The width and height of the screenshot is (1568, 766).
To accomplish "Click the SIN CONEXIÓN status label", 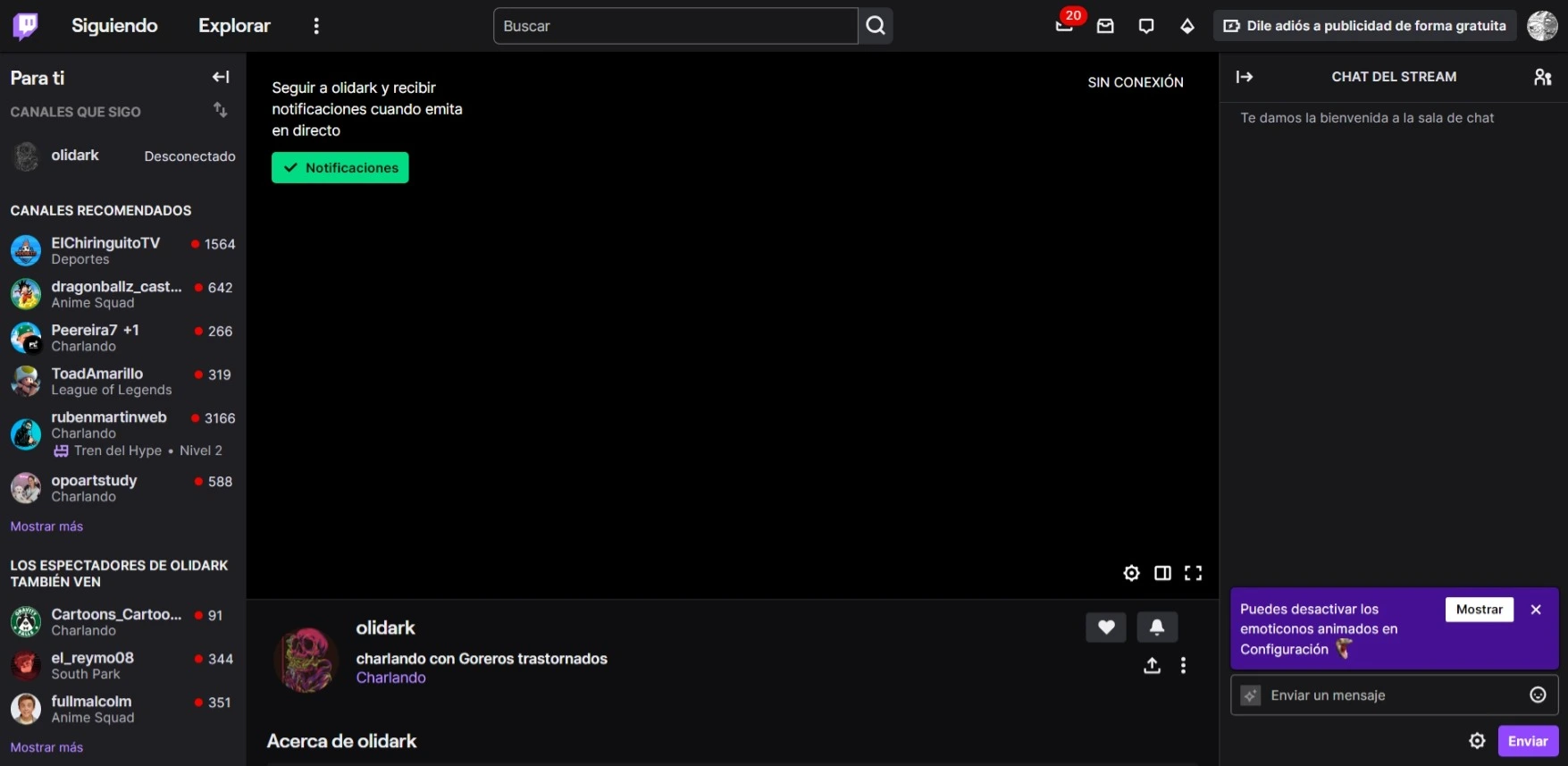I will click(1135, 82).
